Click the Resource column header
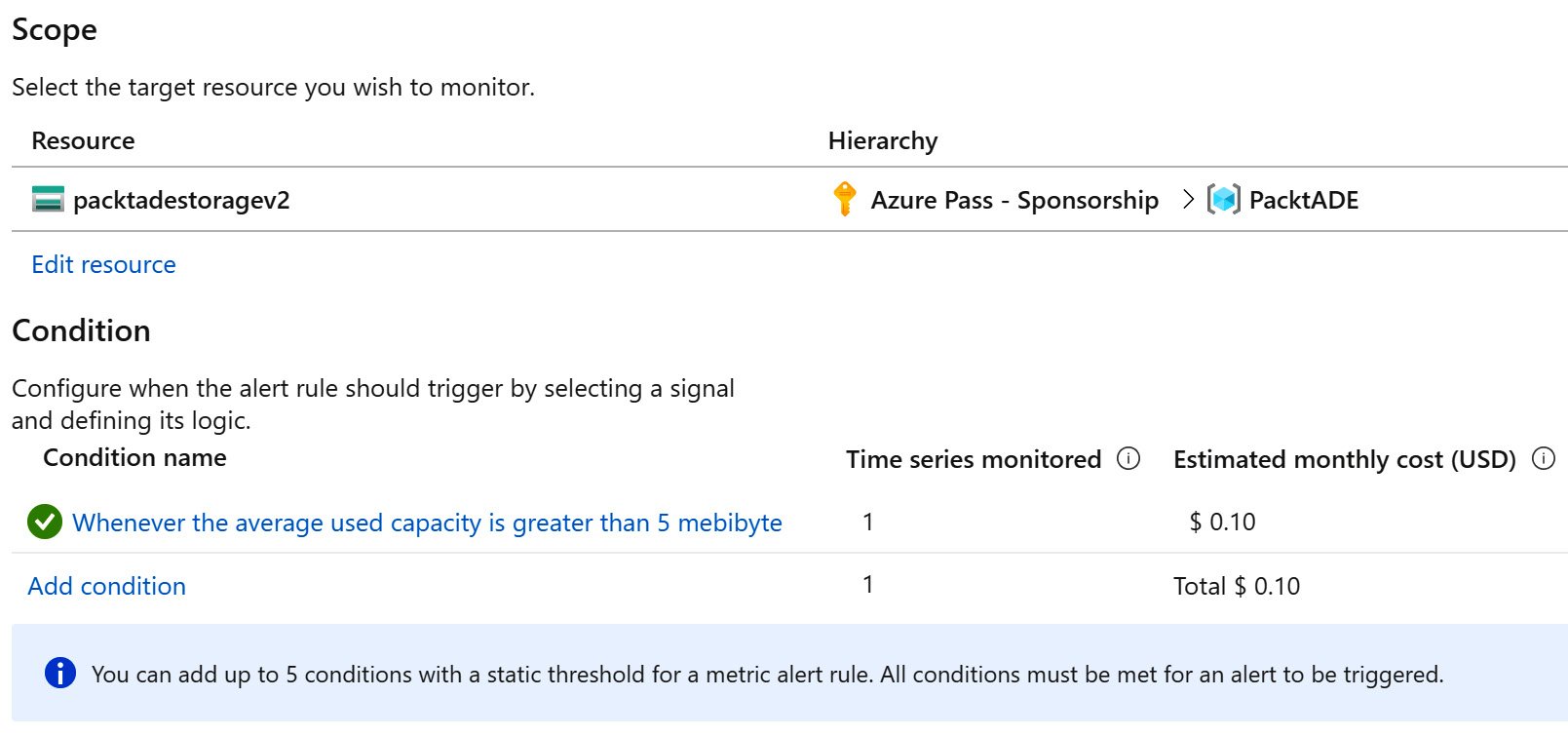Viewport: 1568px width, 736px height. click(x=83, y=140)
